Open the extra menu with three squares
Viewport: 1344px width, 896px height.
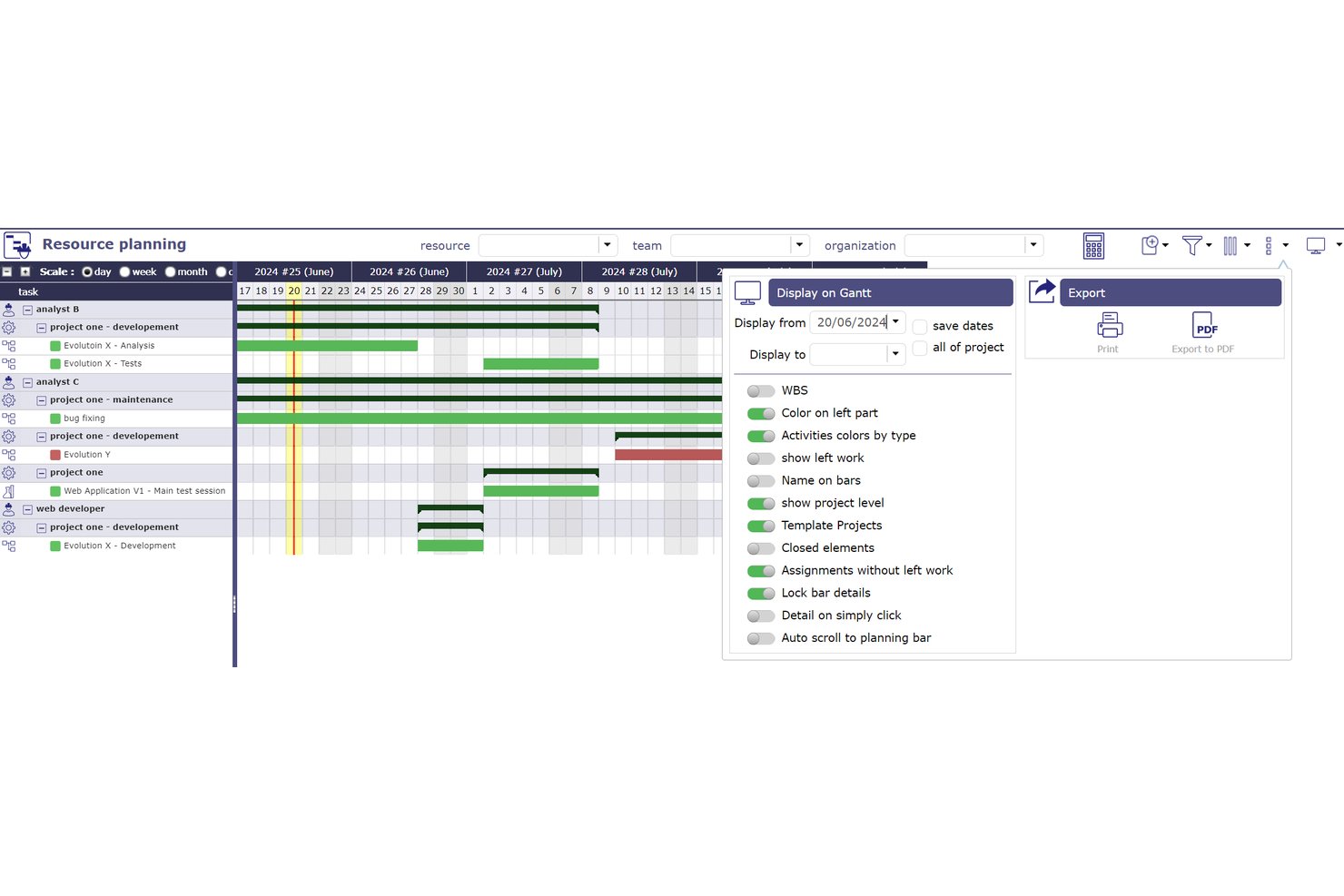pyautogui.click(x=1269, y=245)
